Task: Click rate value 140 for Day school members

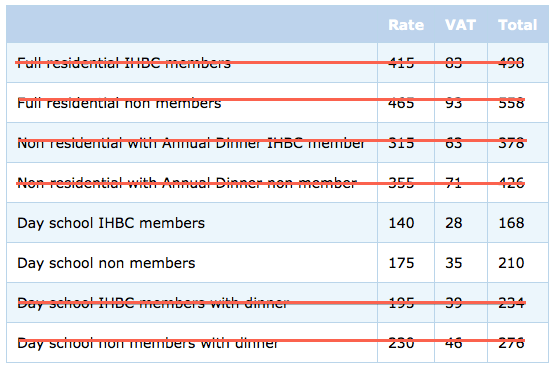Action: pos(401,223)
